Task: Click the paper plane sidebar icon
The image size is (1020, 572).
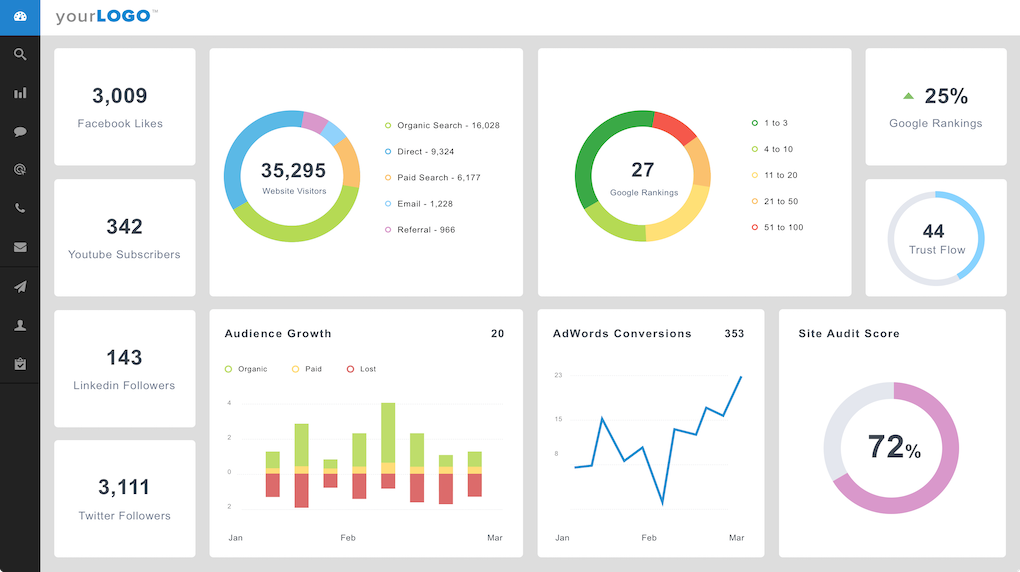Action: click(x=20, y=287)
